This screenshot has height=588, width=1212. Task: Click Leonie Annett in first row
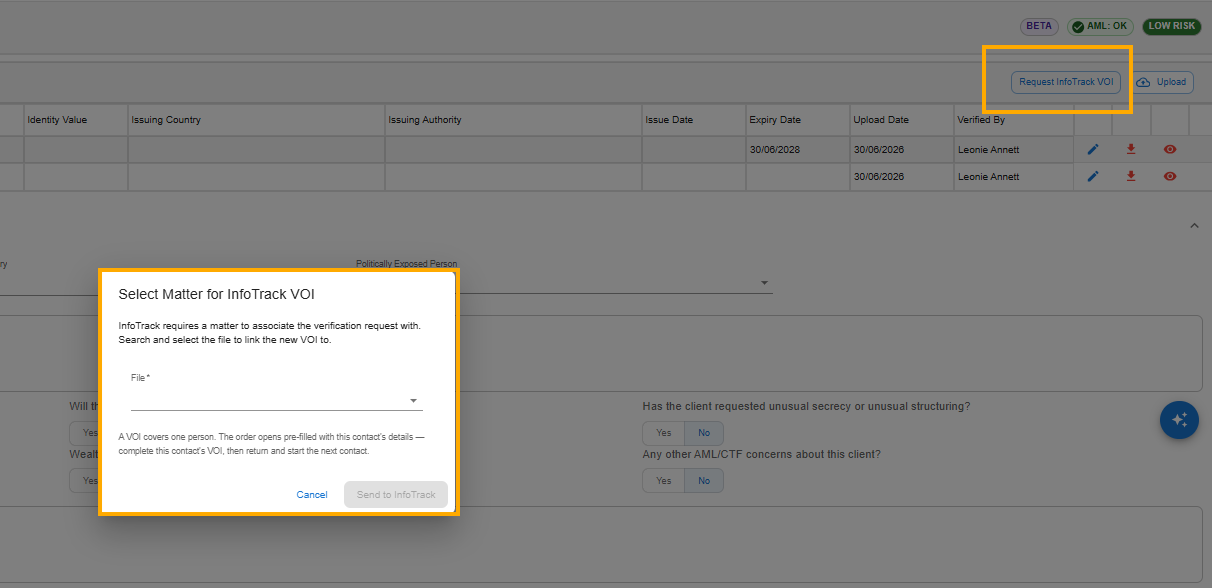(x=988, y=149)
